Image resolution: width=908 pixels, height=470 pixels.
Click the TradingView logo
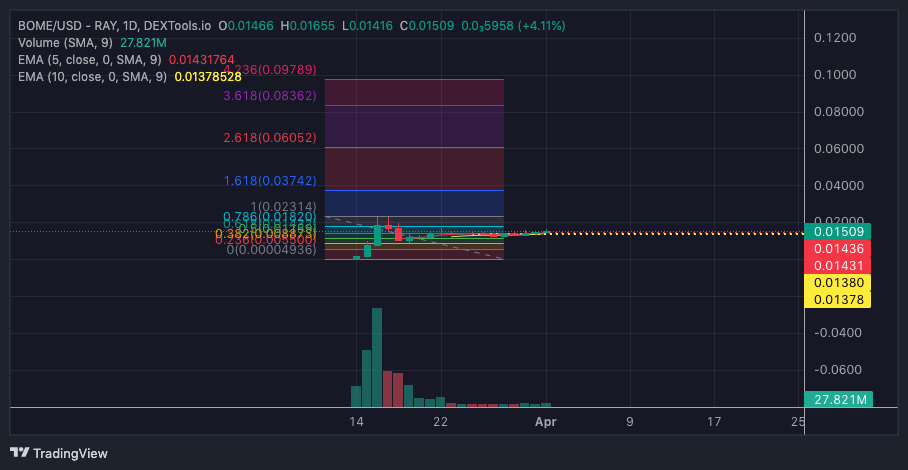click(x=59, y=453)
